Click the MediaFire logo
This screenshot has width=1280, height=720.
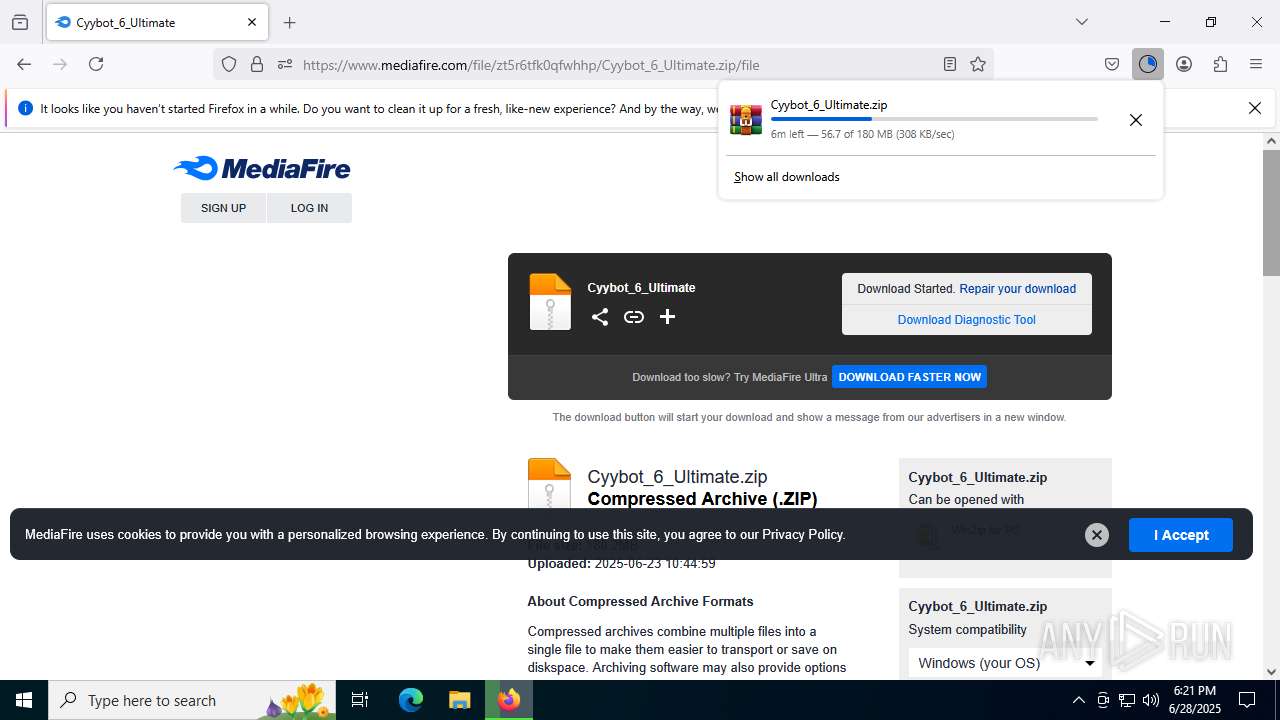[262, 168]
